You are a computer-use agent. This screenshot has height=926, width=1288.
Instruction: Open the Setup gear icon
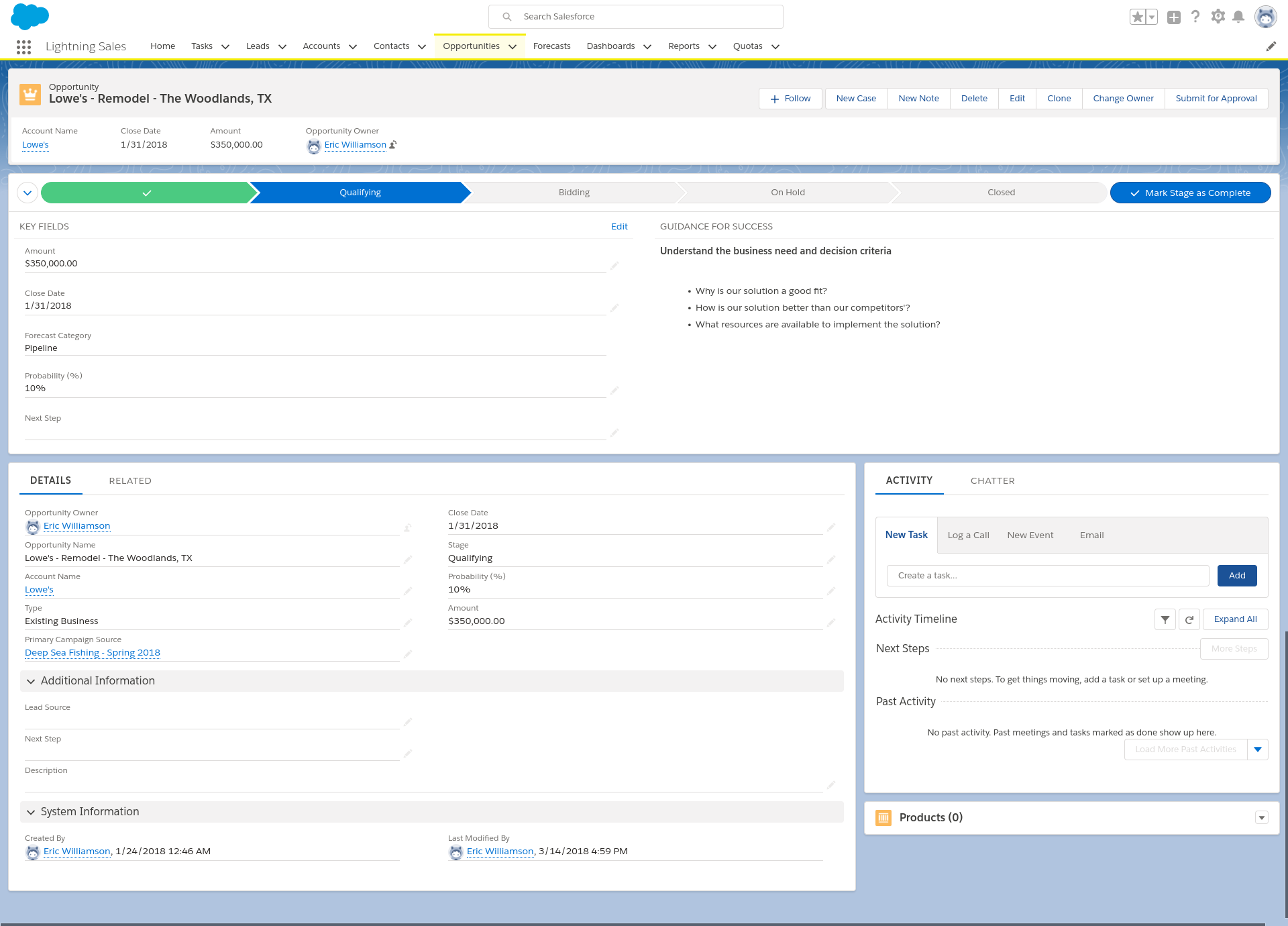coord(1218,16)
